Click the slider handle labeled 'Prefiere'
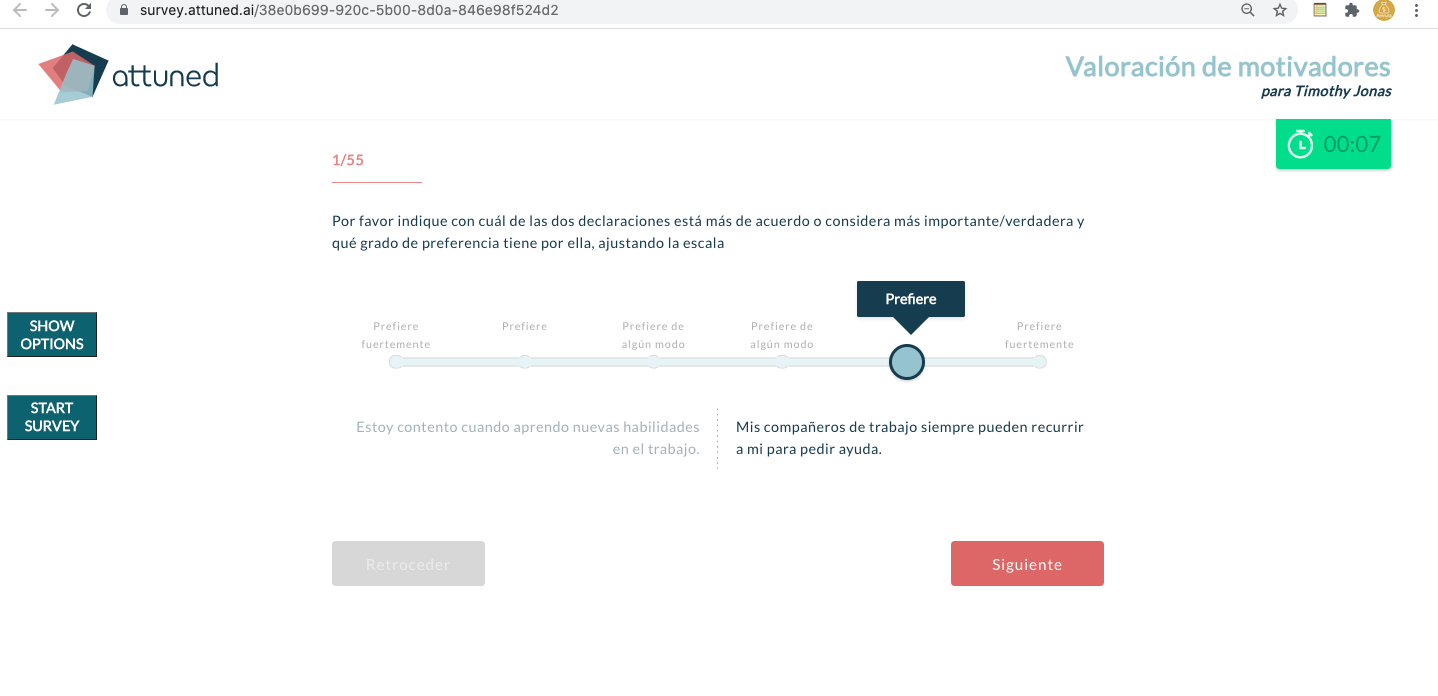The width and height of the screenshot is (1438, 696). pyautogui.click(x=906, y=362)
